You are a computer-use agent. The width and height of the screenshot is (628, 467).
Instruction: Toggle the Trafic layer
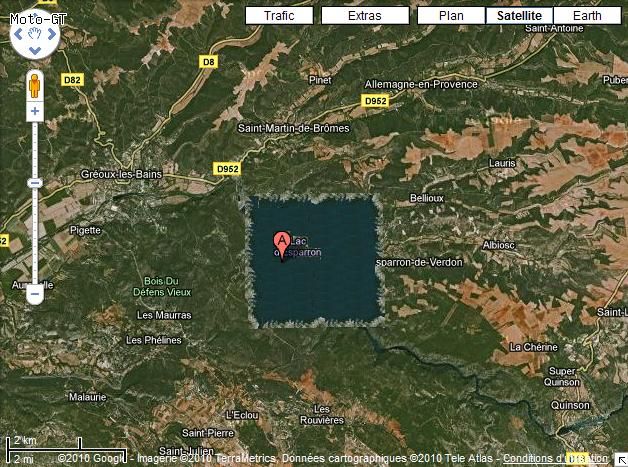coord(279,16)
